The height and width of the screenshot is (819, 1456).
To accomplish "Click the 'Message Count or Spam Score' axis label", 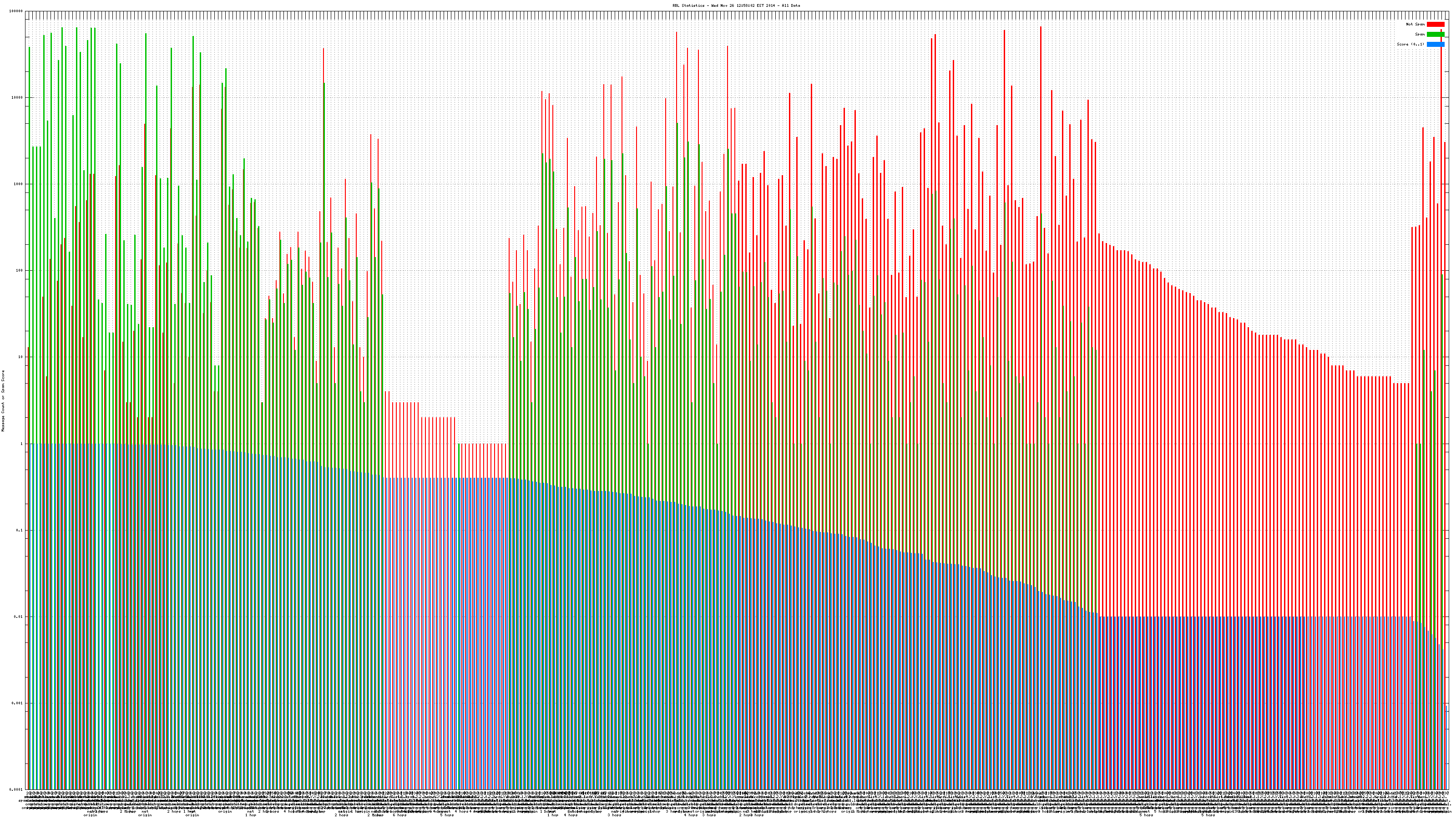I will pos(3,401).
